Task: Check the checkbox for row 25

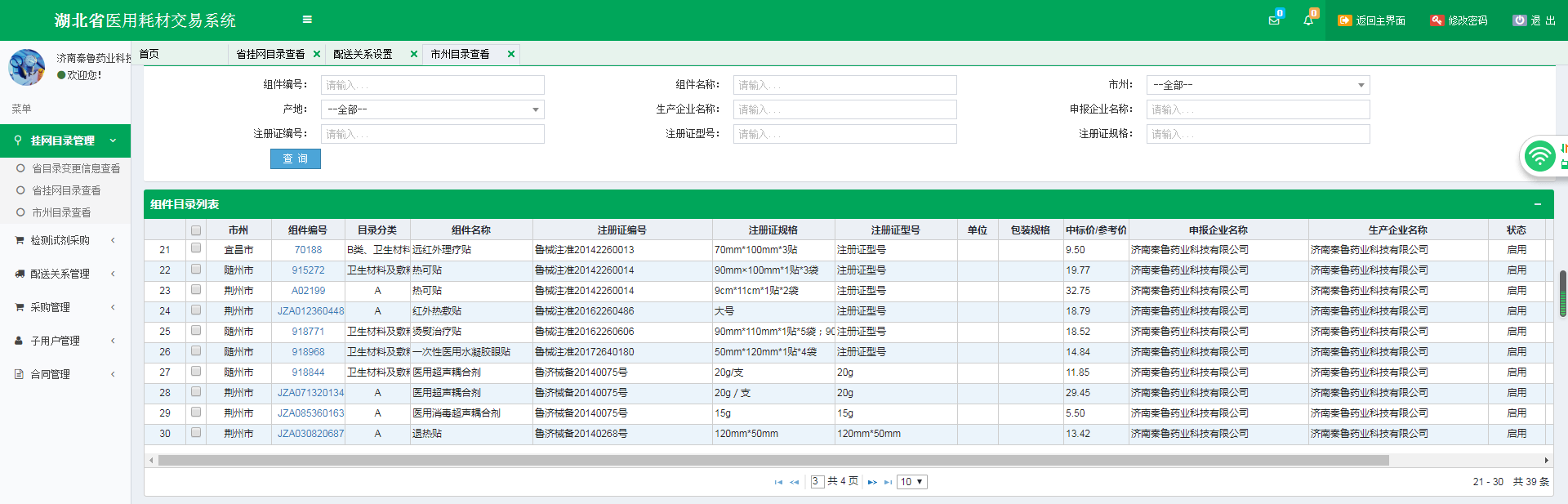Action: pyautogui.click(x=196, y=330)
